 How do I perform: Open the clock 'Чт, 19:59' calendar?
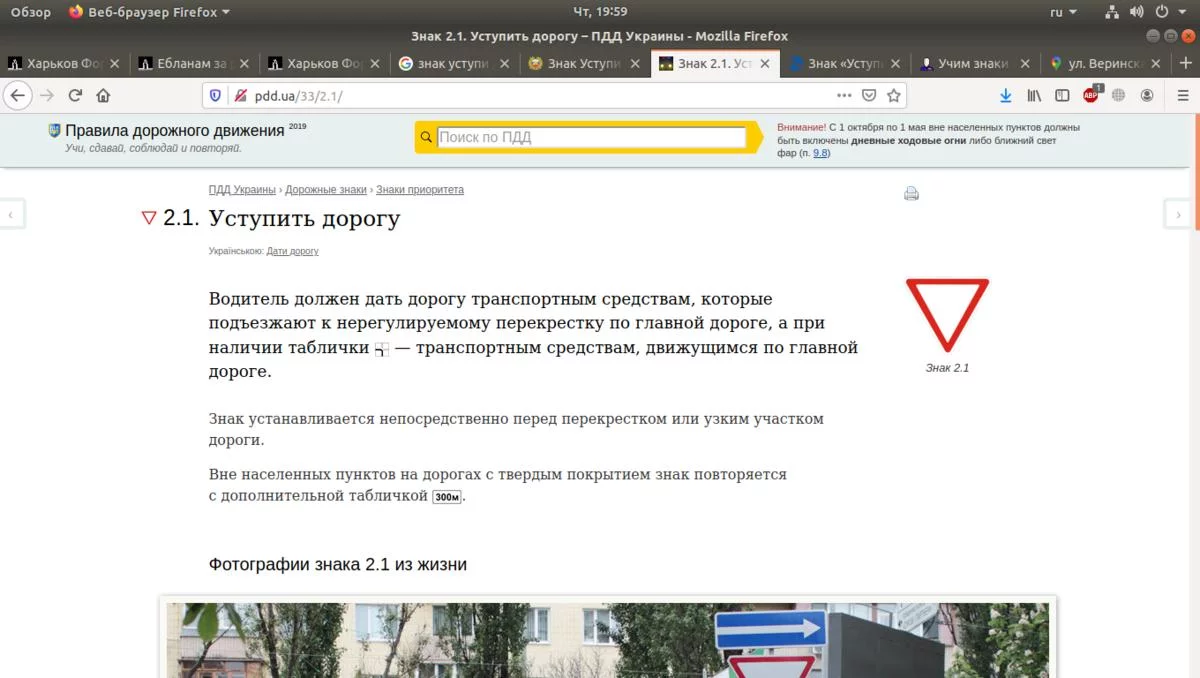click(x=600, y=12)
